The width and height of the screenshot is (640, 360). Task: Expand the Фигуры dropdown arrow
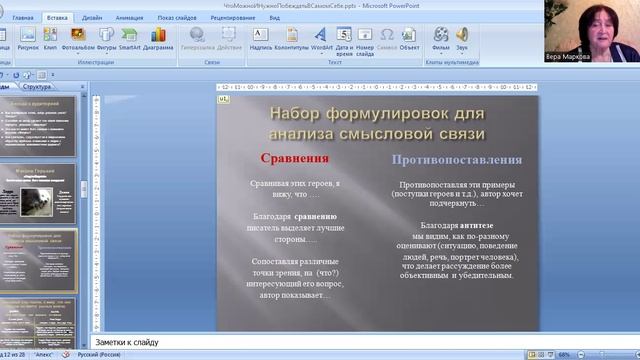coord(107,53)
